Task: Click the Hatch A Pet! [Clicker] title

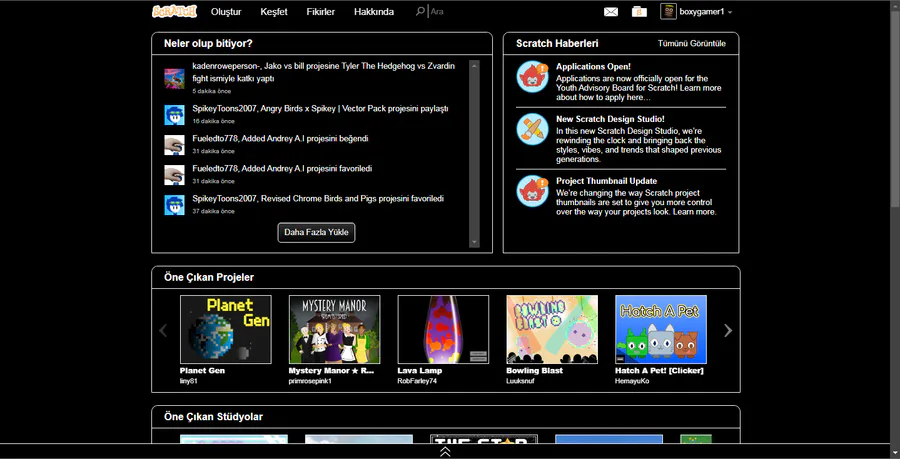Action: point(660,371)
